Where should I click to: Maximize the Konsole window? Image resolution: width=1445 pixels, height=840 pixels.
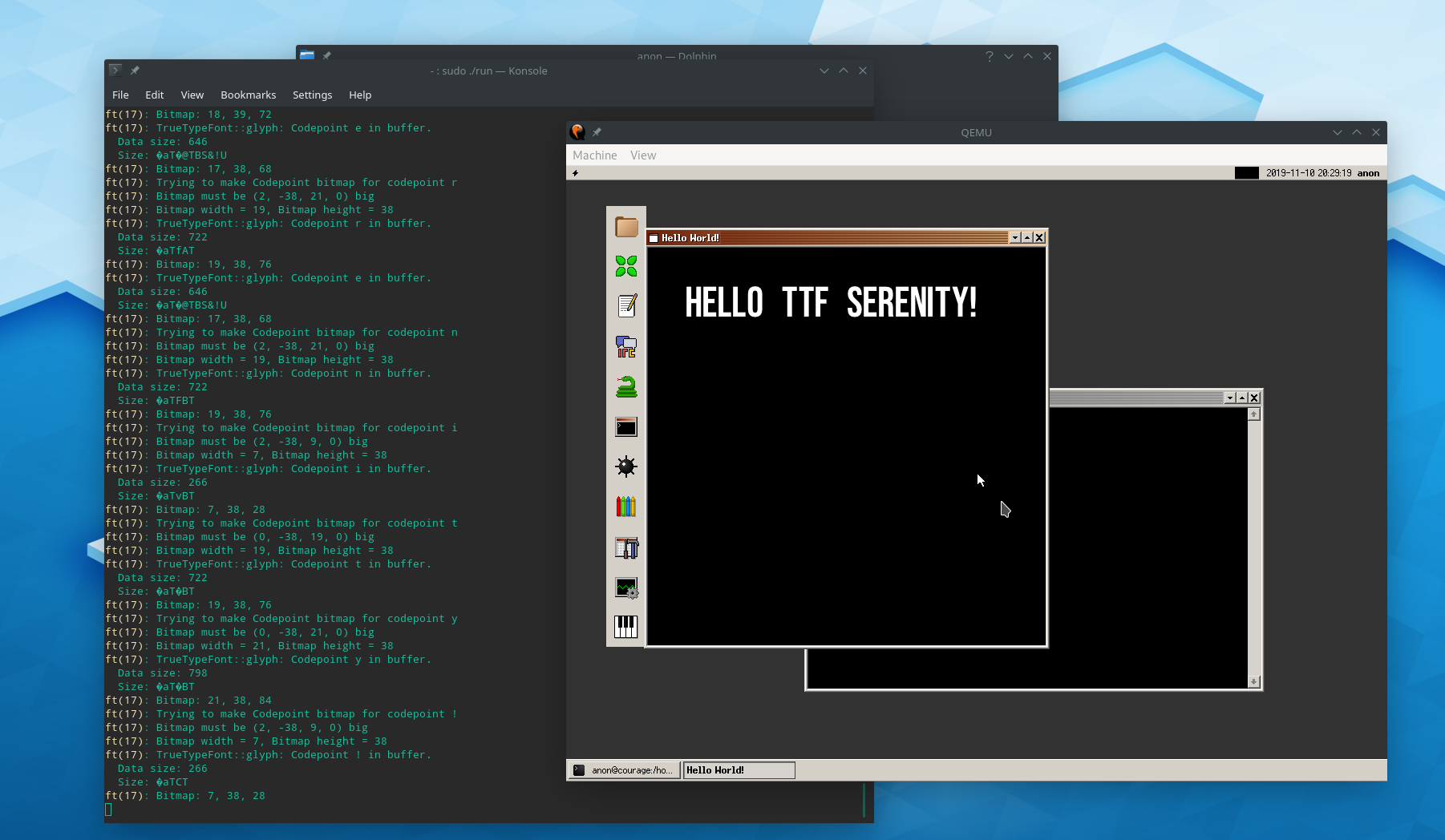844,71
